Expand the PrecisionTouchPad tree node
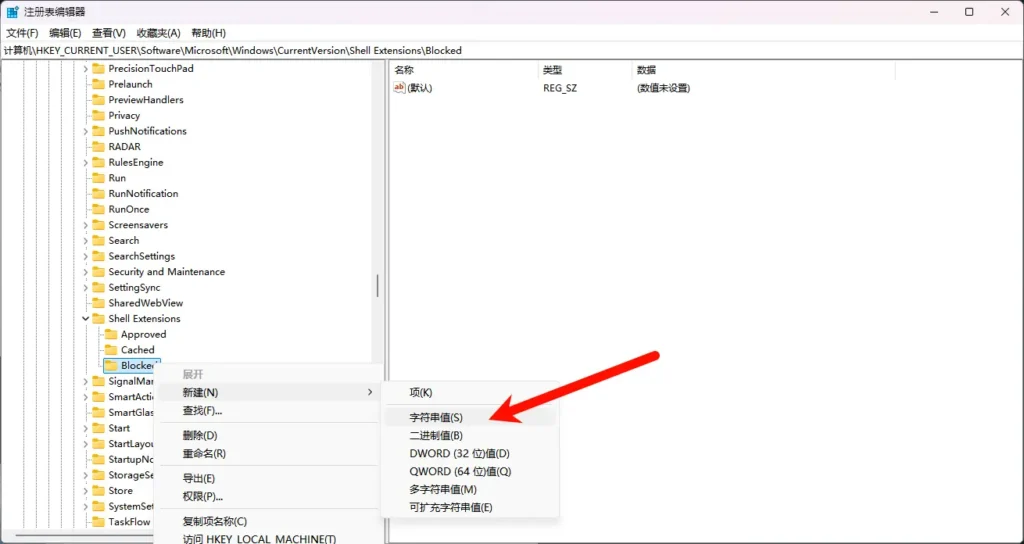The width and height of the screenshot is (1024, 544). (86, 69)
